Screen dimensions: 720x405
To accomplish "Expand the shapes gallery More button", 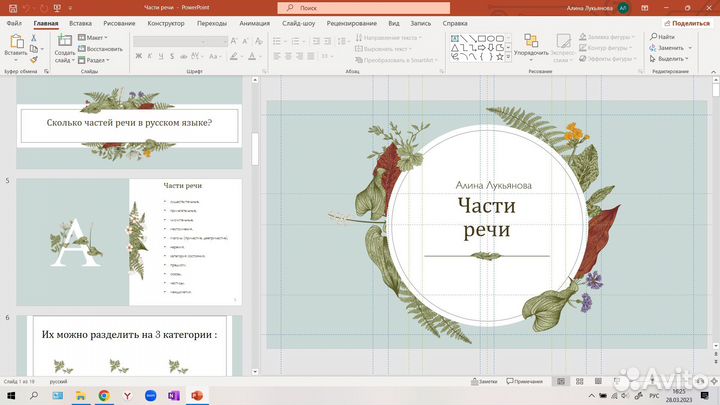I will (508, 57).
